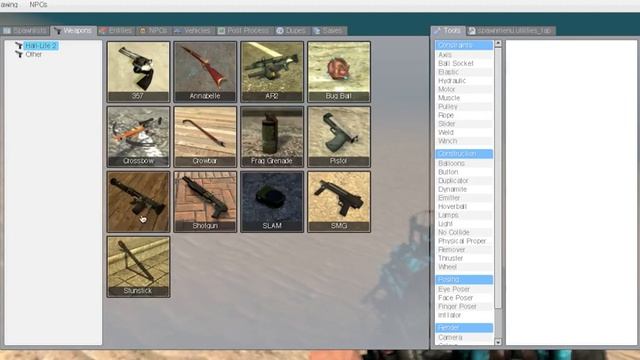The width and height of the screenshot is (640, 360).
Task: Select the Camera render tool
Action: 464,337
